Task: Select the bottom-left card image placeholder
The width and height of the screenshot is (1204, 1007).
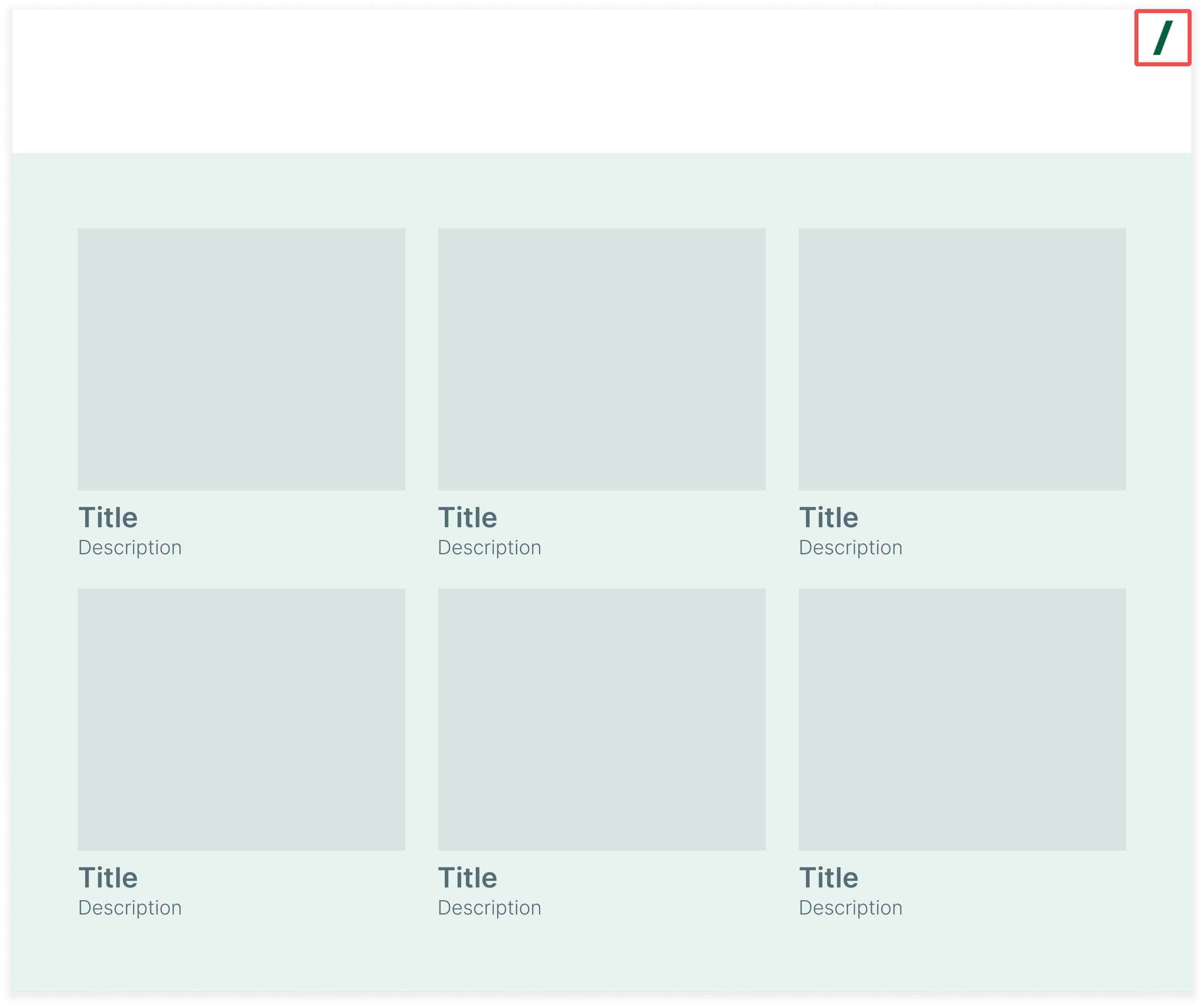Action: point(241,719)
